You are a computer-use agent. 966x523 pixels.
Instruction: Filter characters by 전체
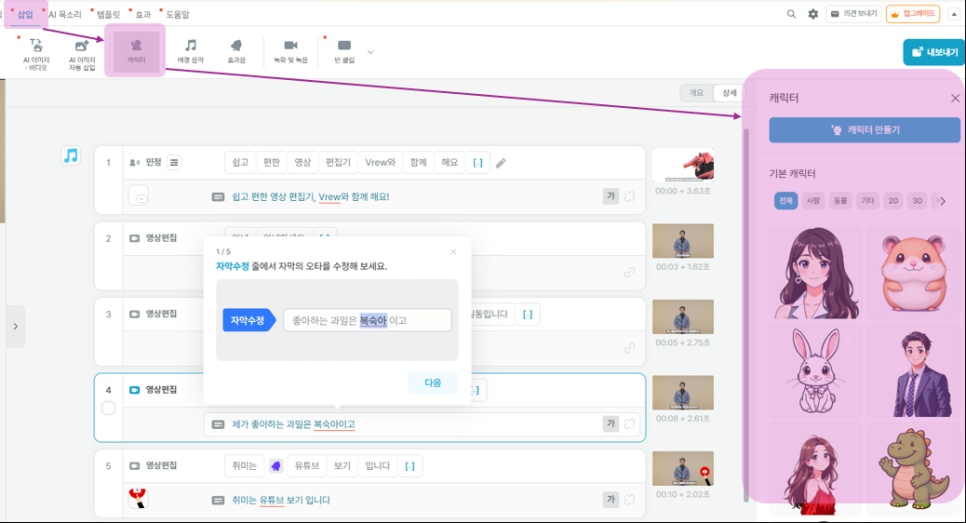click(x=785, y=200)
